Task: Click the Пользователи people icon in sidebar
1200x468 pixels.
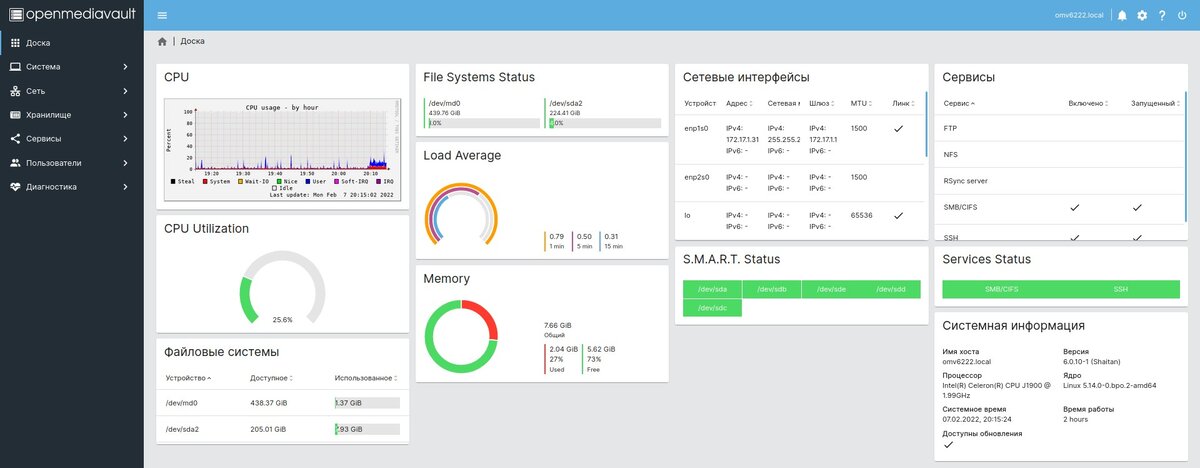Action: [14, 163]
